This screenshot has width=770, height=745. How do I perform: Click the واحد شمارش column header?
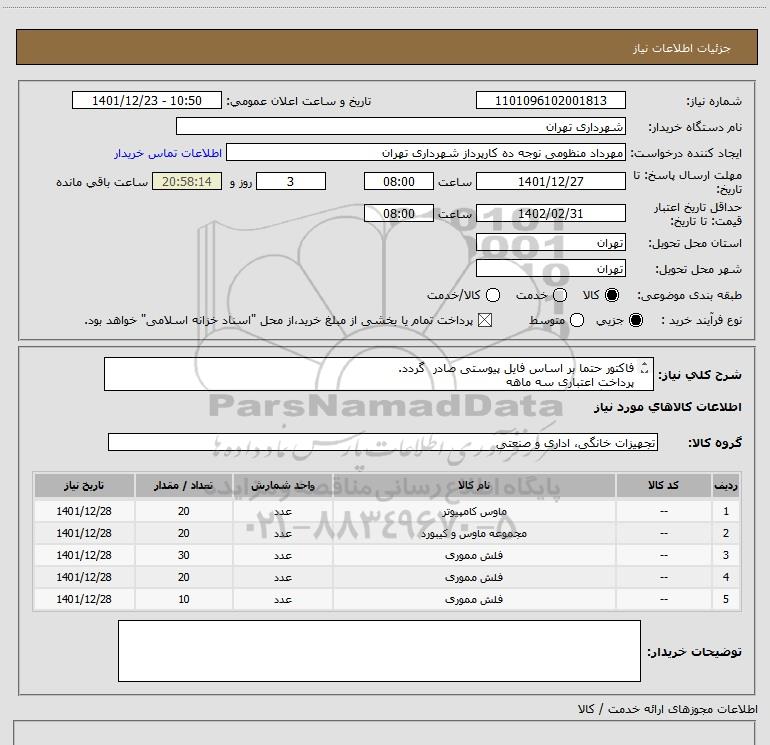click(x=283, y=485)
